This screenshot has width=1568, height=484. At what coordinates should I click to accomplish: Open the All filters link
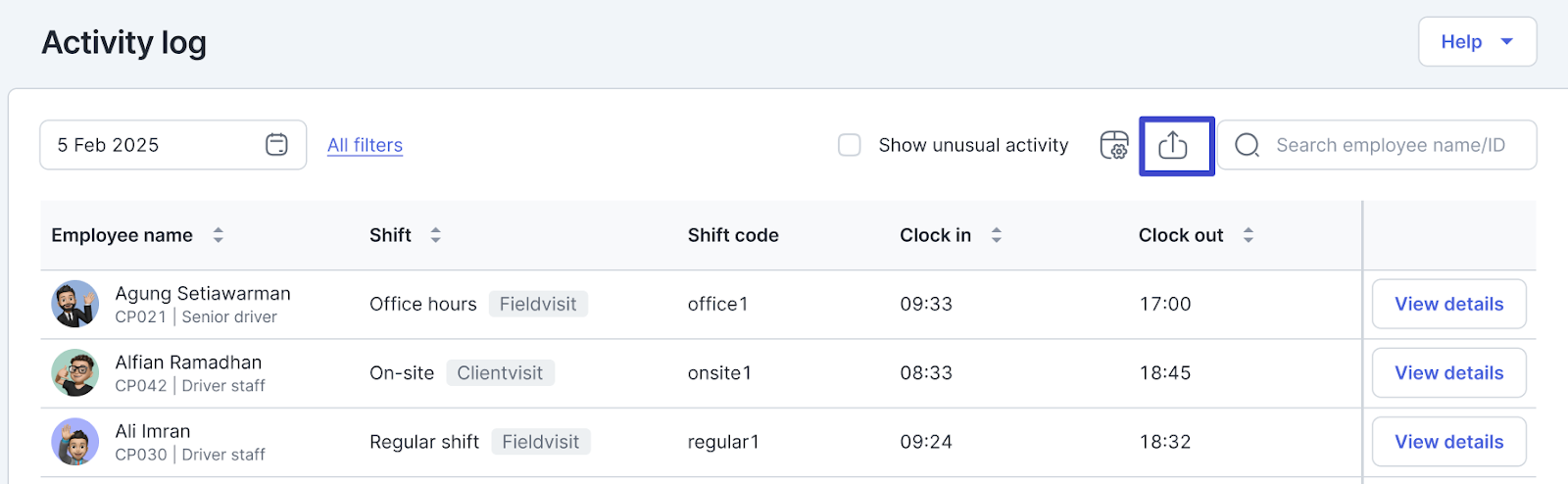pyautogui.click(x=365, y=145)
